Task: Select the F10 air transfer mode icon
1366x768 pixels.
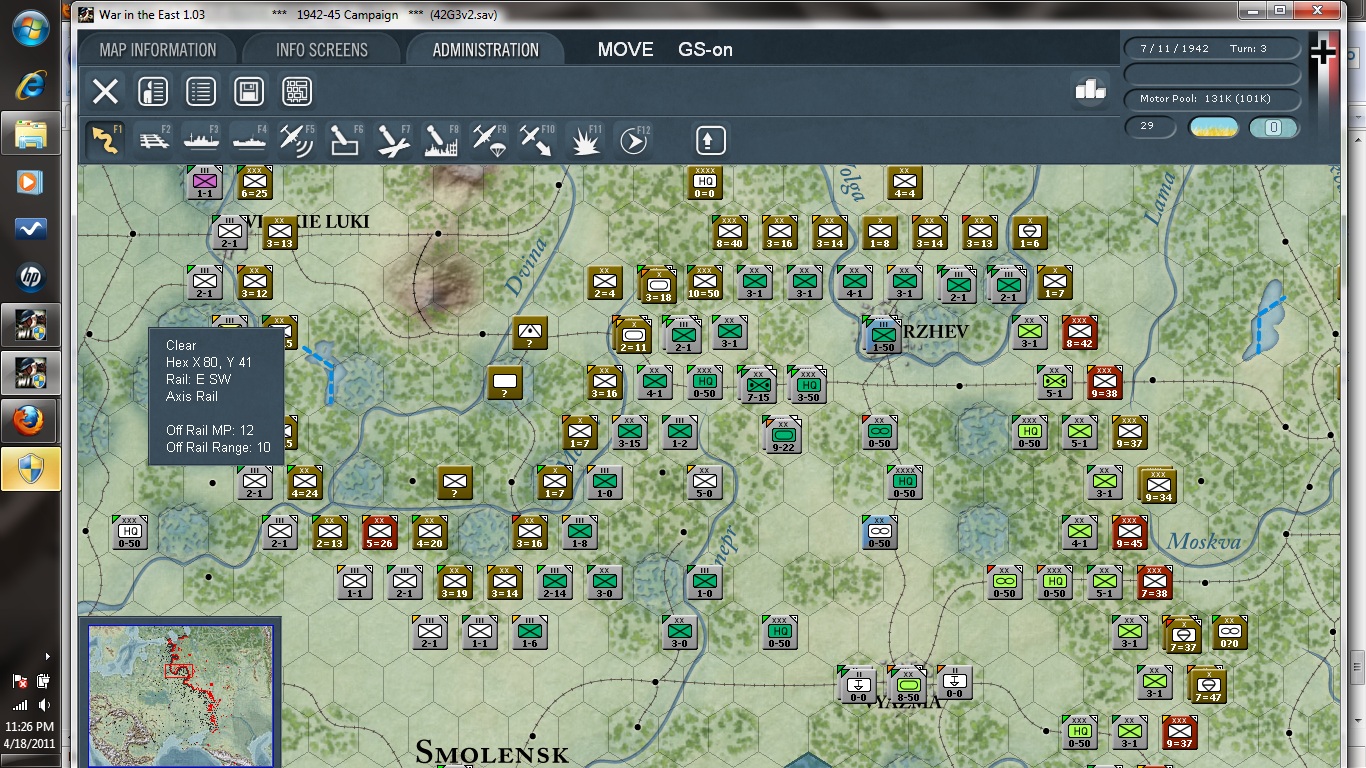Action: 537,140
